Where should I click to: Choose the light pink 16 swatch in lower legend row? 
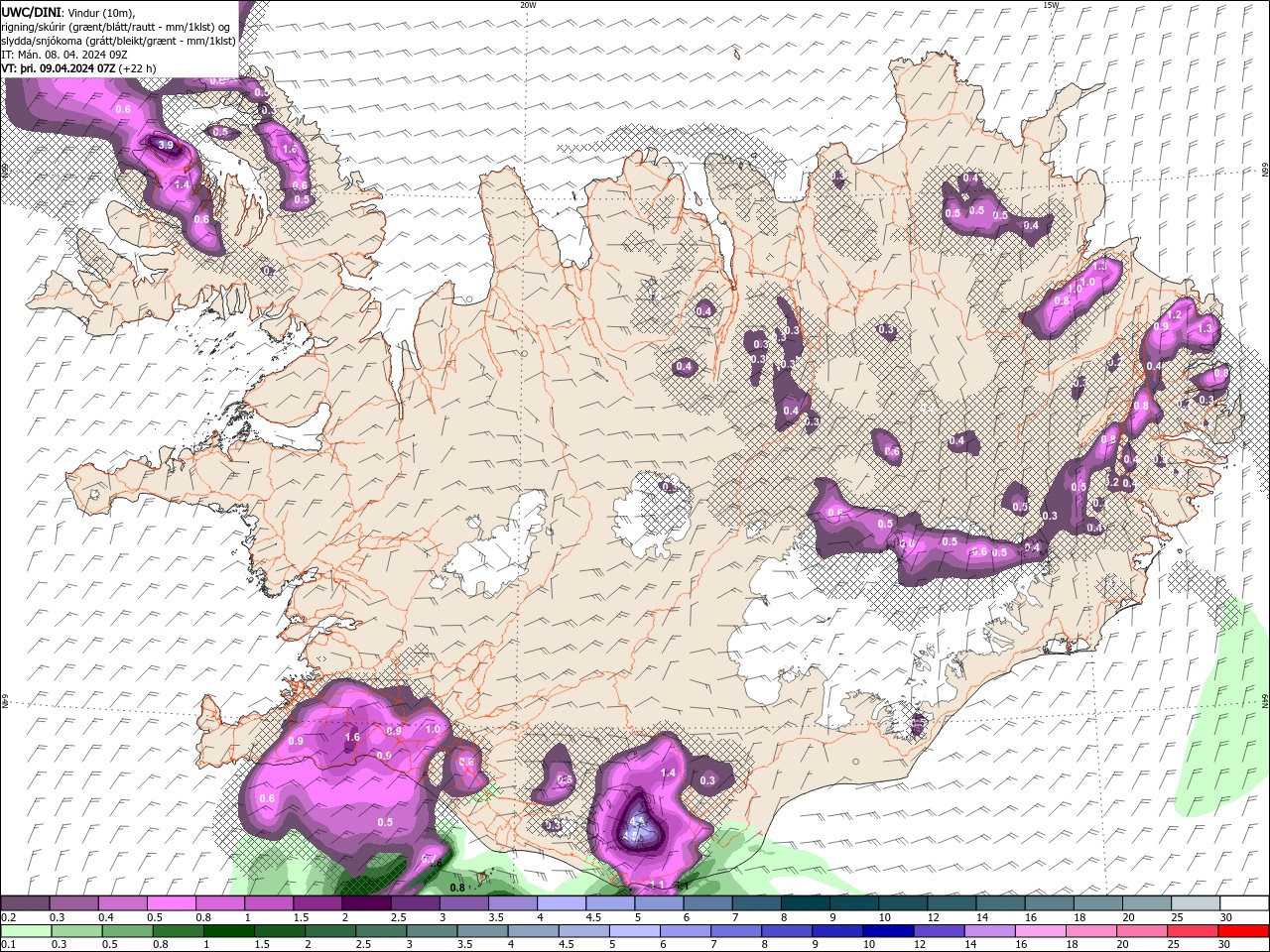1041,931
